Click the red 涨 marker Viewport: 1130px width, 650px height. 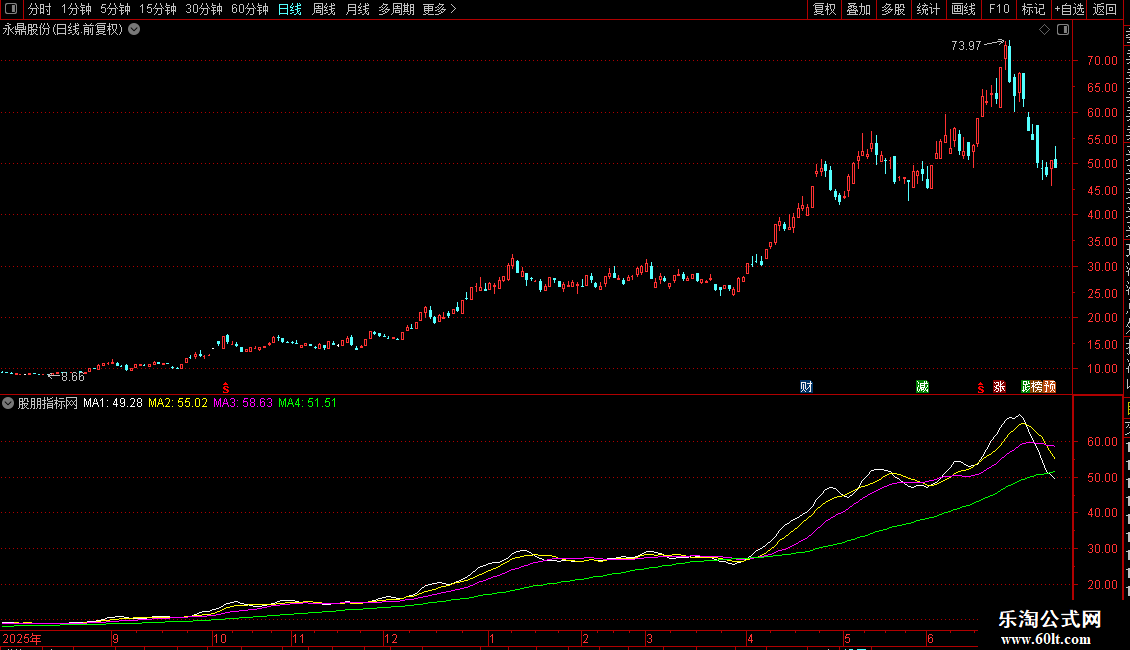pos(999,387)
